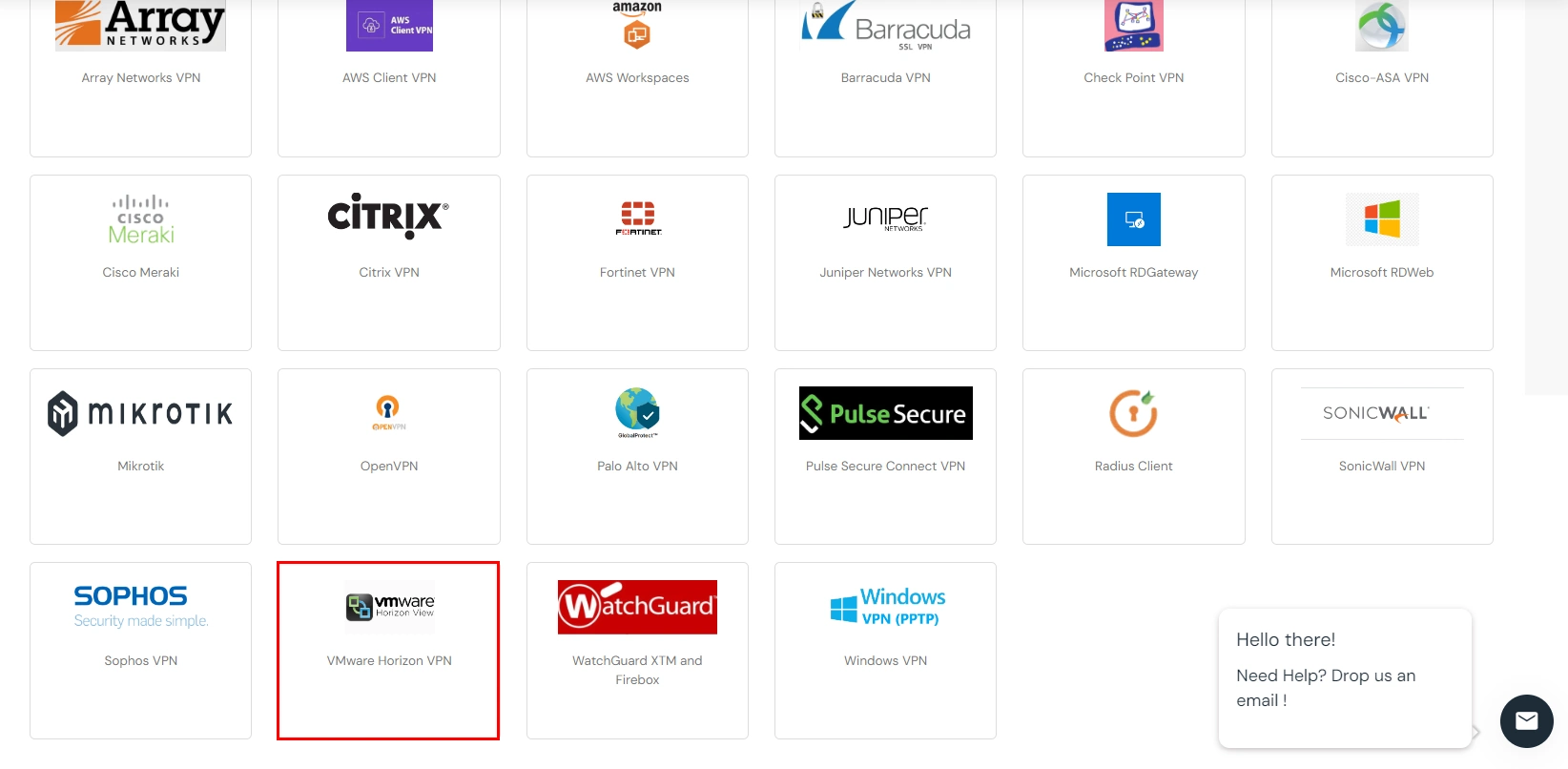Screen dimensions: 1568x769
Task: Click the Microsoft RDGateway blue icon
Action: point(1134,219)
